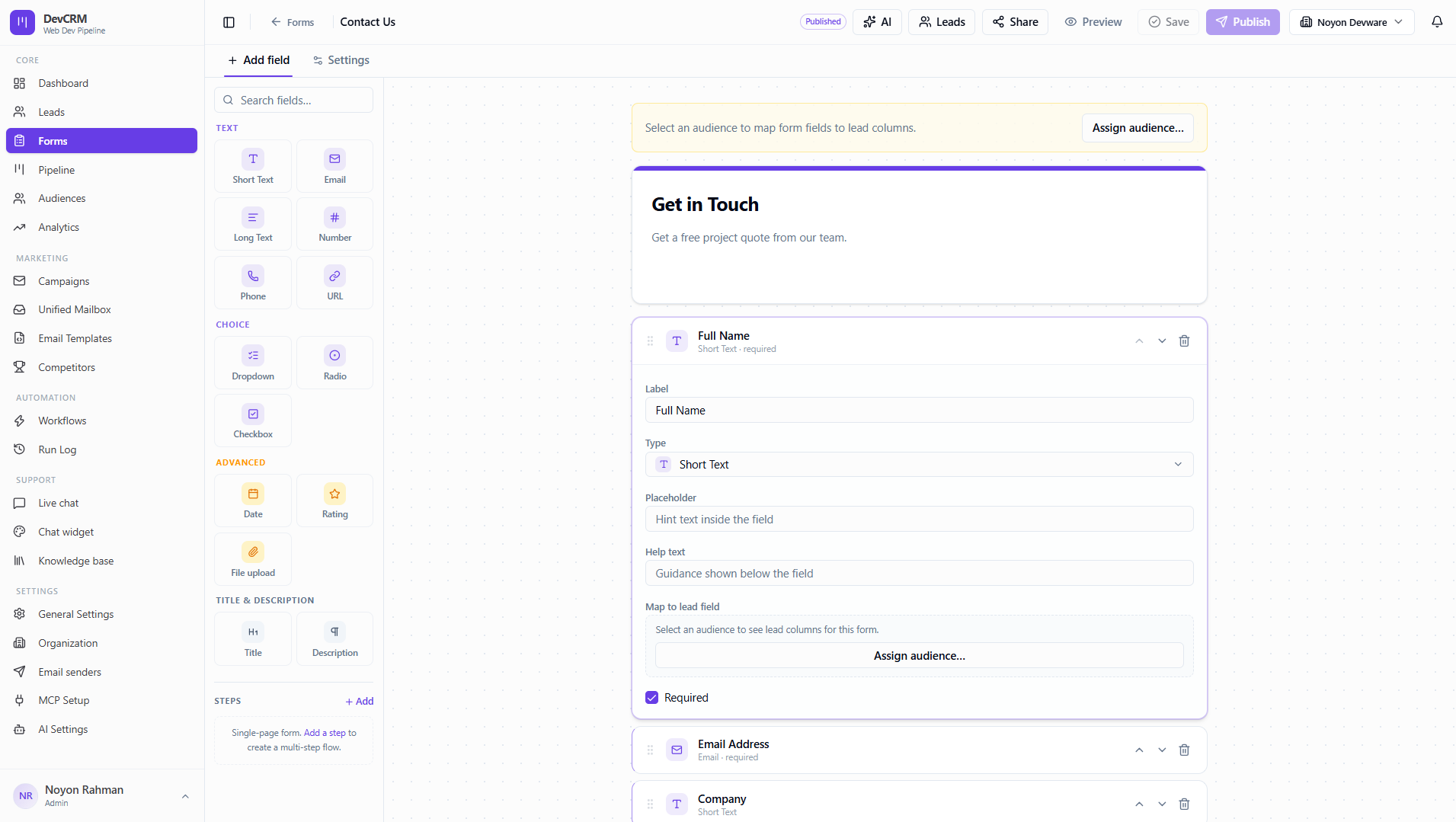Open Analytics page
The image size is (1456, 822).
click(101, 227)
